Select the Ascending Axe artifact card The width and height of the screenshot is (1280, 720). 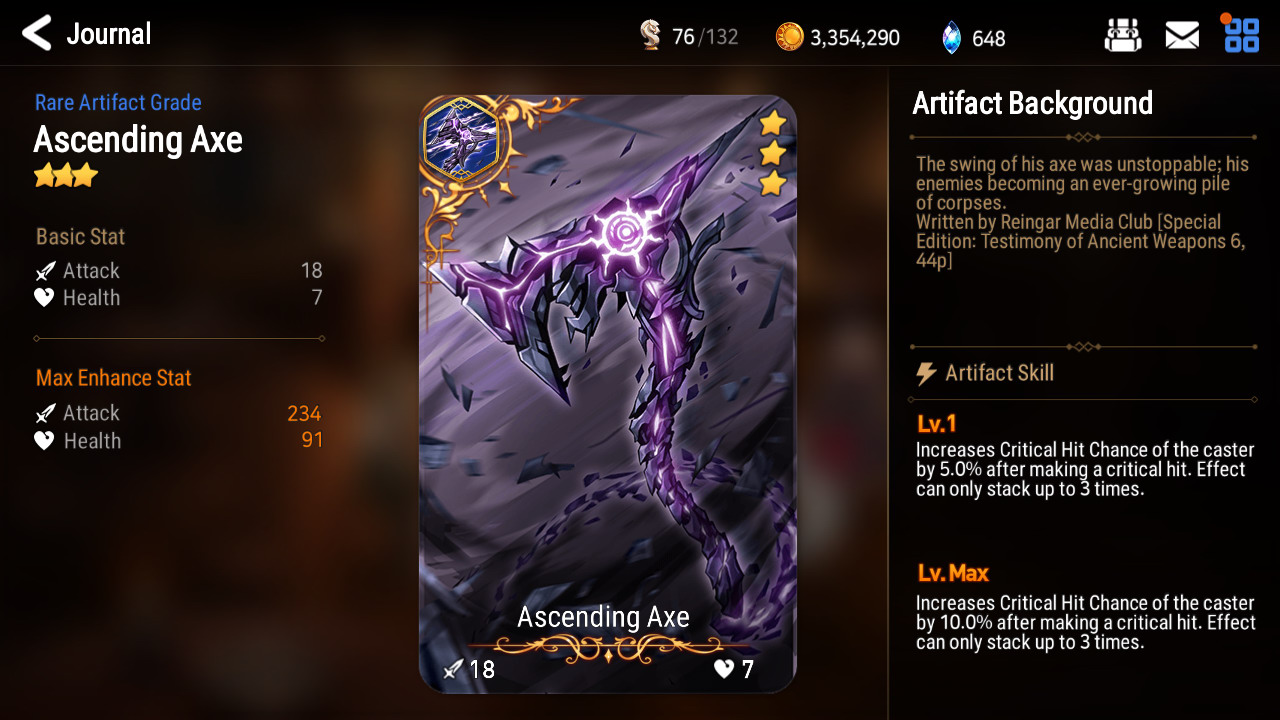point(608,394)
